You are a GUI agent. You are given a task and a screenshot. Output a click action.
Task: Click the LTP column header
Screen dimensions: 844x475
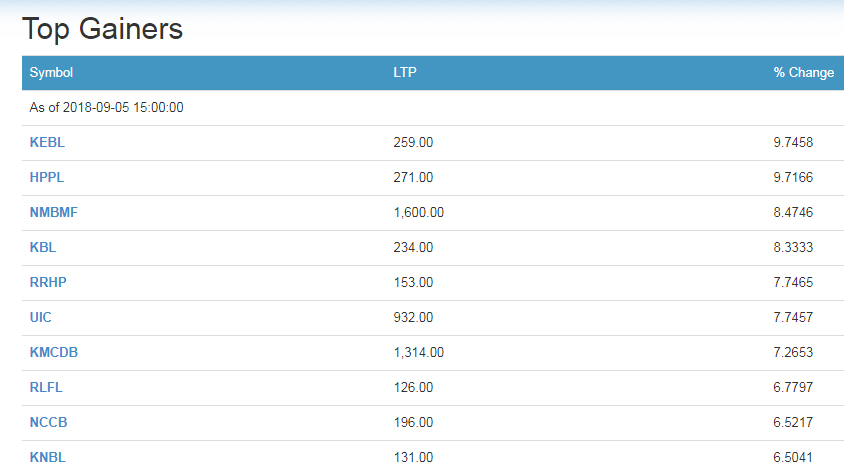click(x=405, y=73)
